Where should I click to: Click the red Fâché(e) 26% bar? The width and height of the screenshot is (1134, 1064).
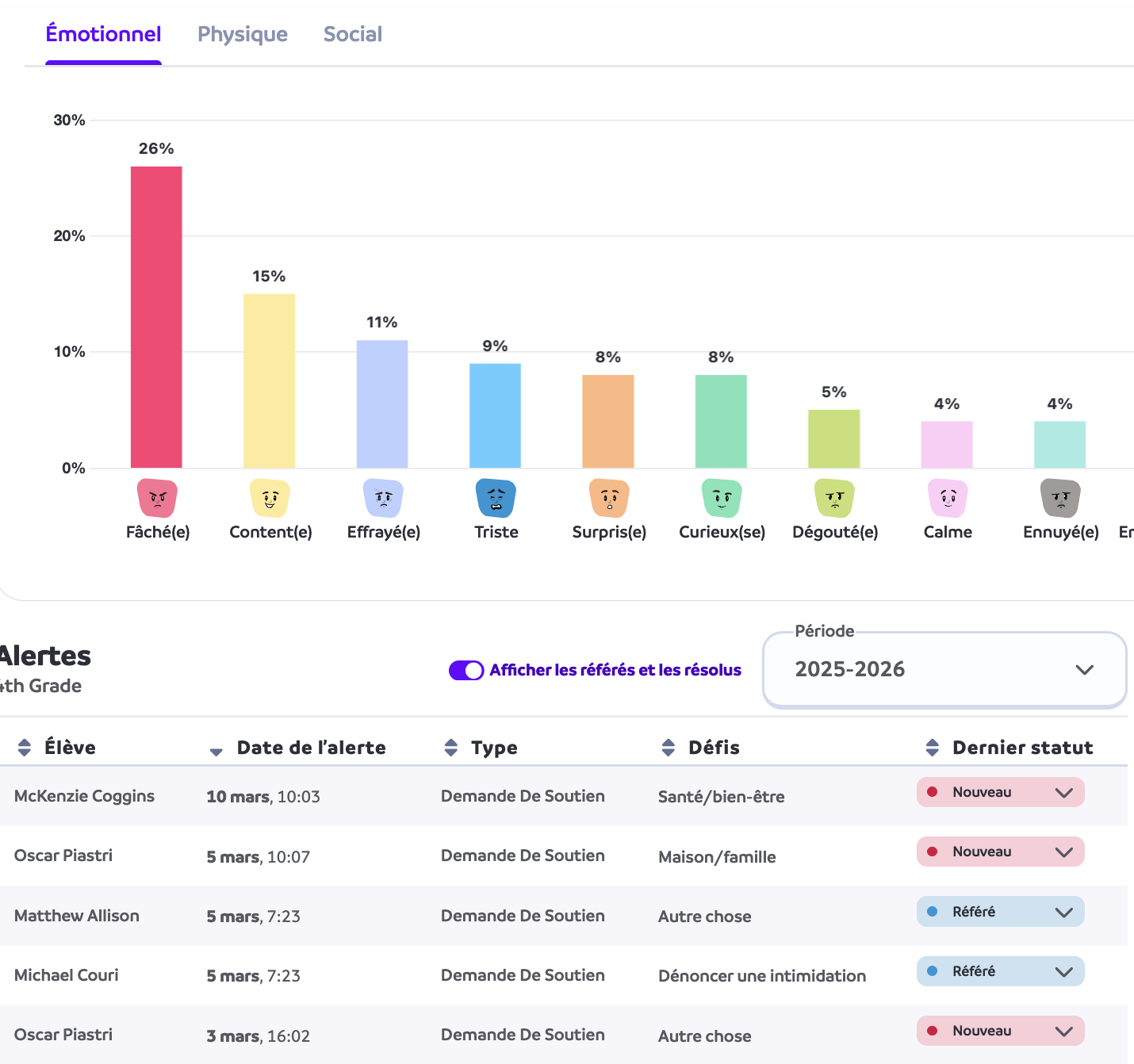click(x=156, y=317)
